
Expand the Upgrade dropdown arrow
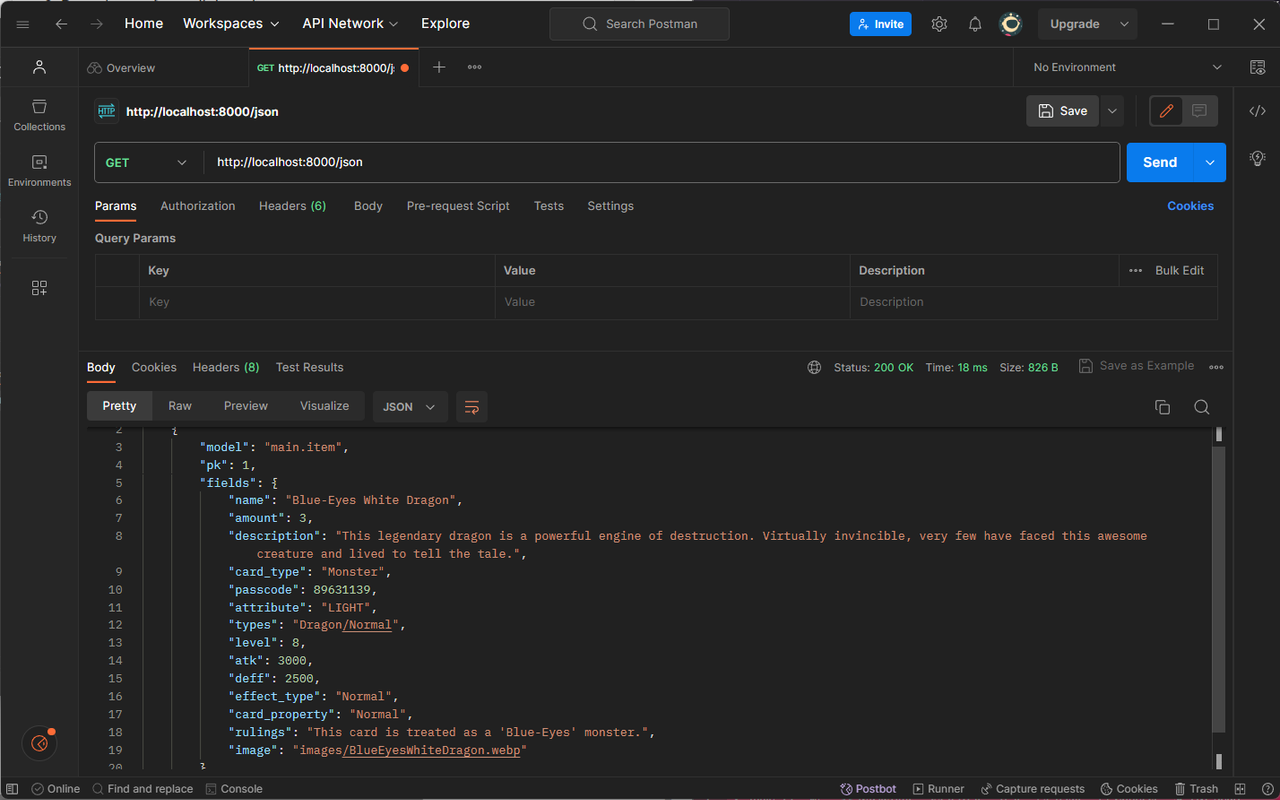(1124, 24)
